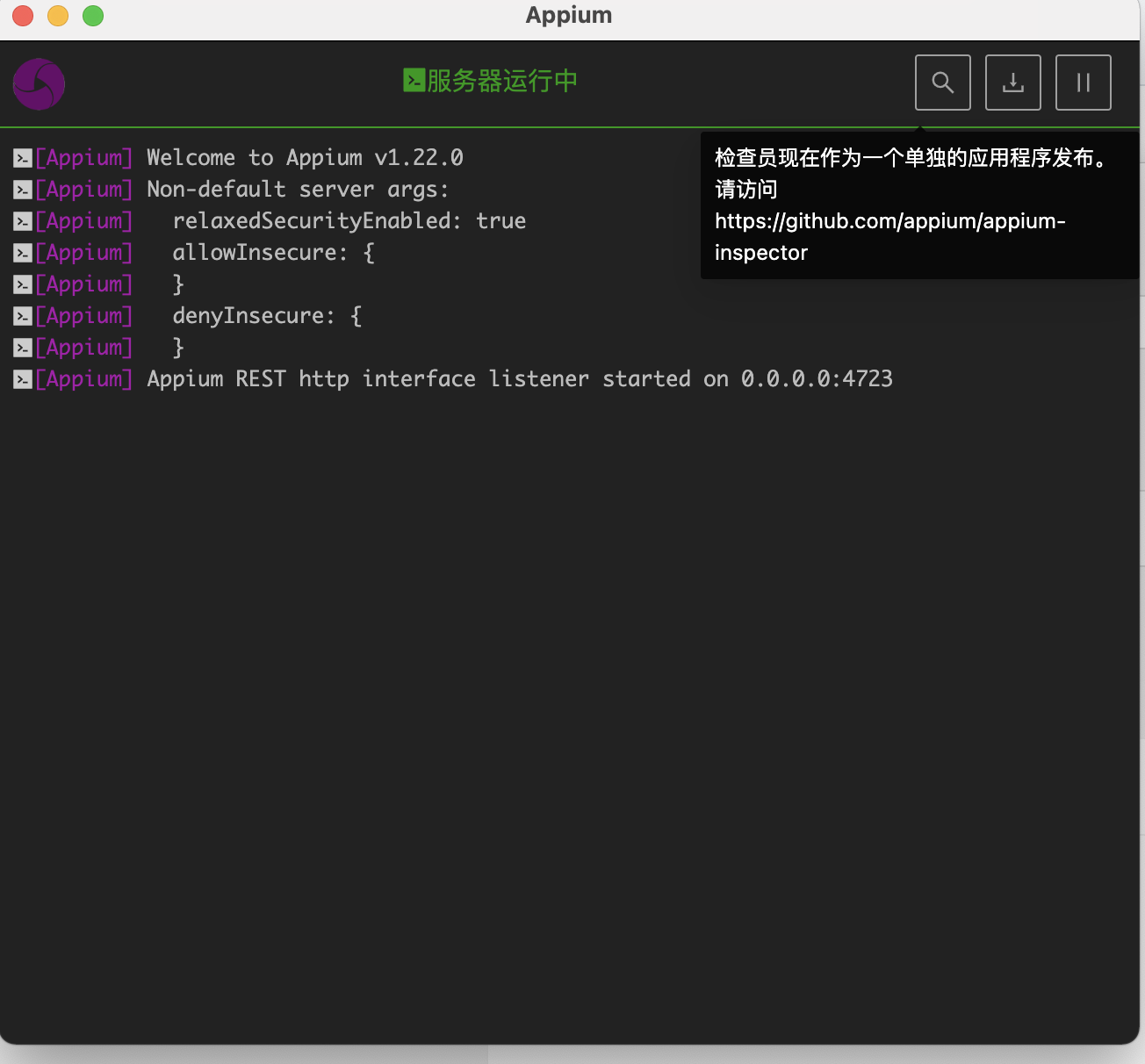
Task: Click the terminal icon next to denyInsecure line
Action: point(21,316)
